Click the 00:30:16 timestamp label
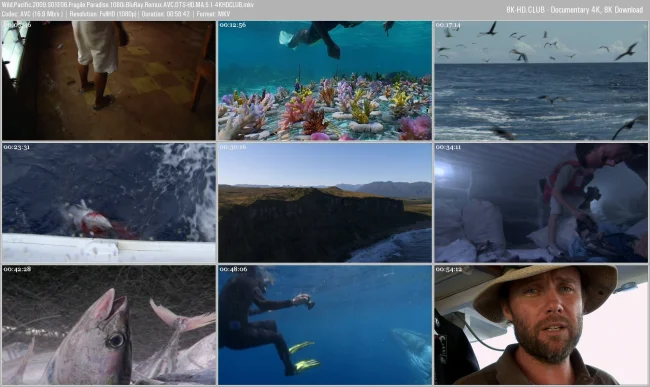Screen dimensions: 650x387 [233, 147]
